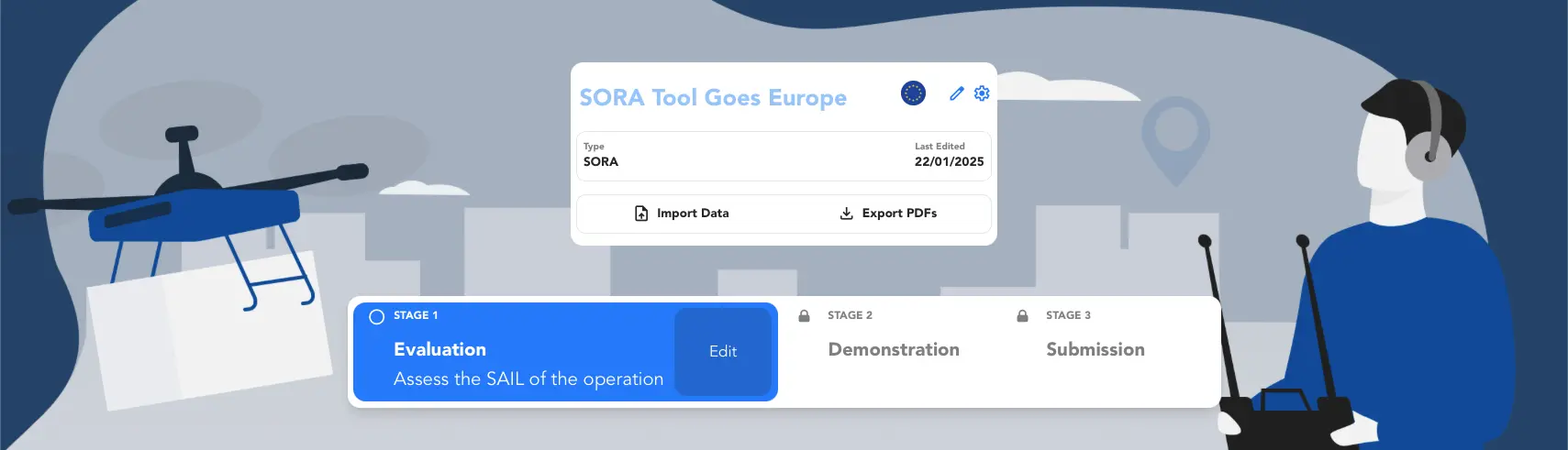1568x450 pixels.
Task: Click the Last Edited date '22/01/2025'
Action: click(x=949, y=161)
